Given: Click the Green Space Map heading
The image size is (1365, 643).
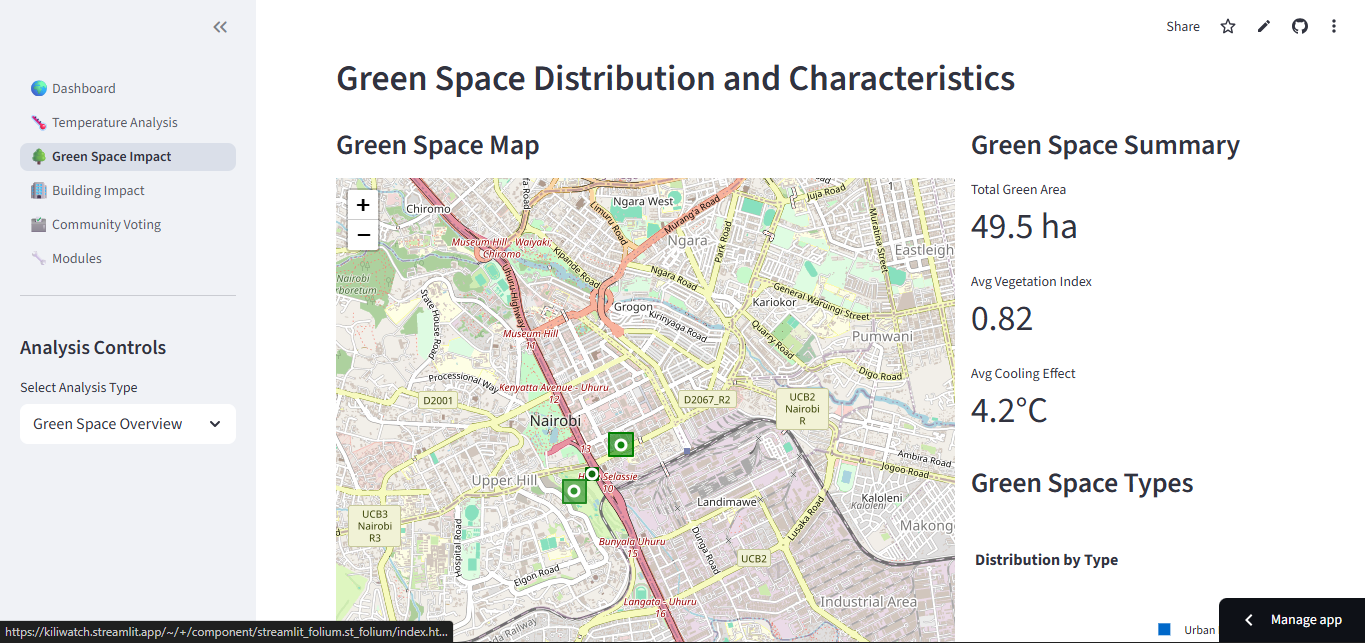Looking at the screenshot, I should (x=438, y=145).
